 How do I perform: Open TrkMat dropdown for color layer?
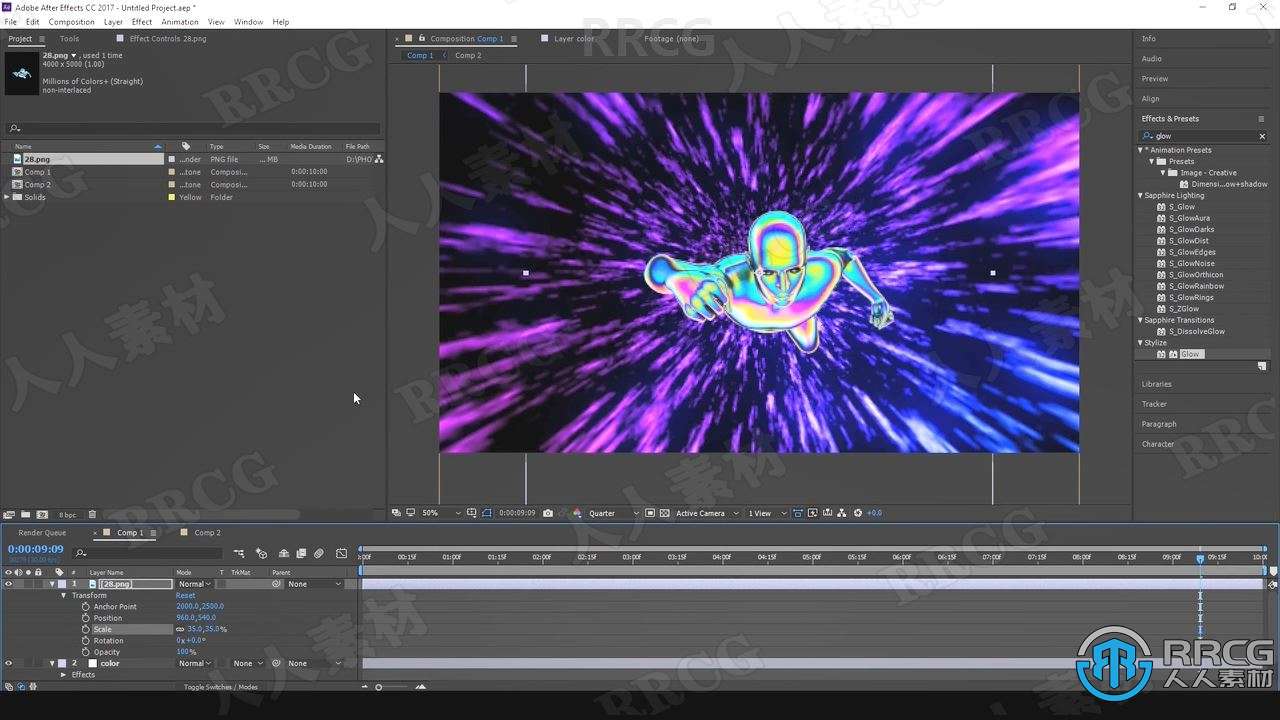[x=248, y=663]
